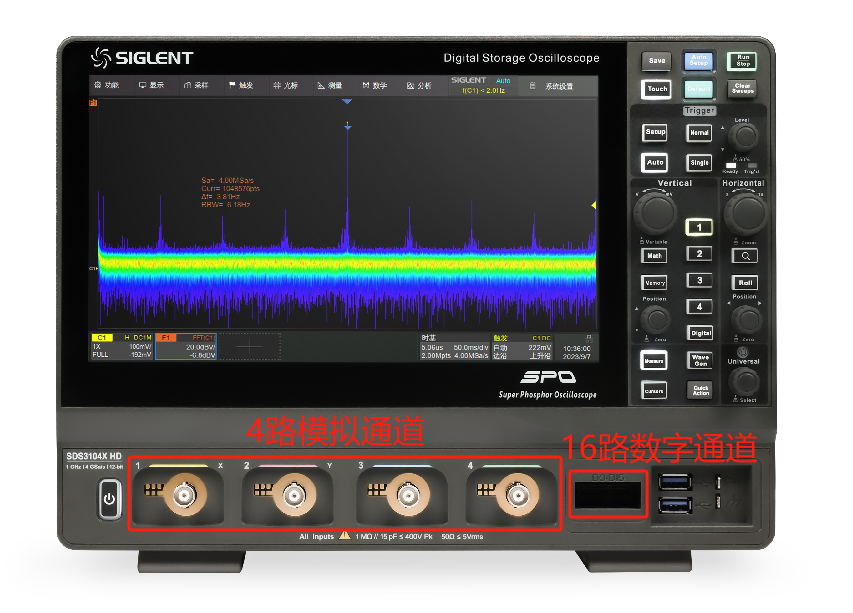The height and width of the screenshot is (613, 853).
Task: Click the Cursors button
Action: (654, 391)
